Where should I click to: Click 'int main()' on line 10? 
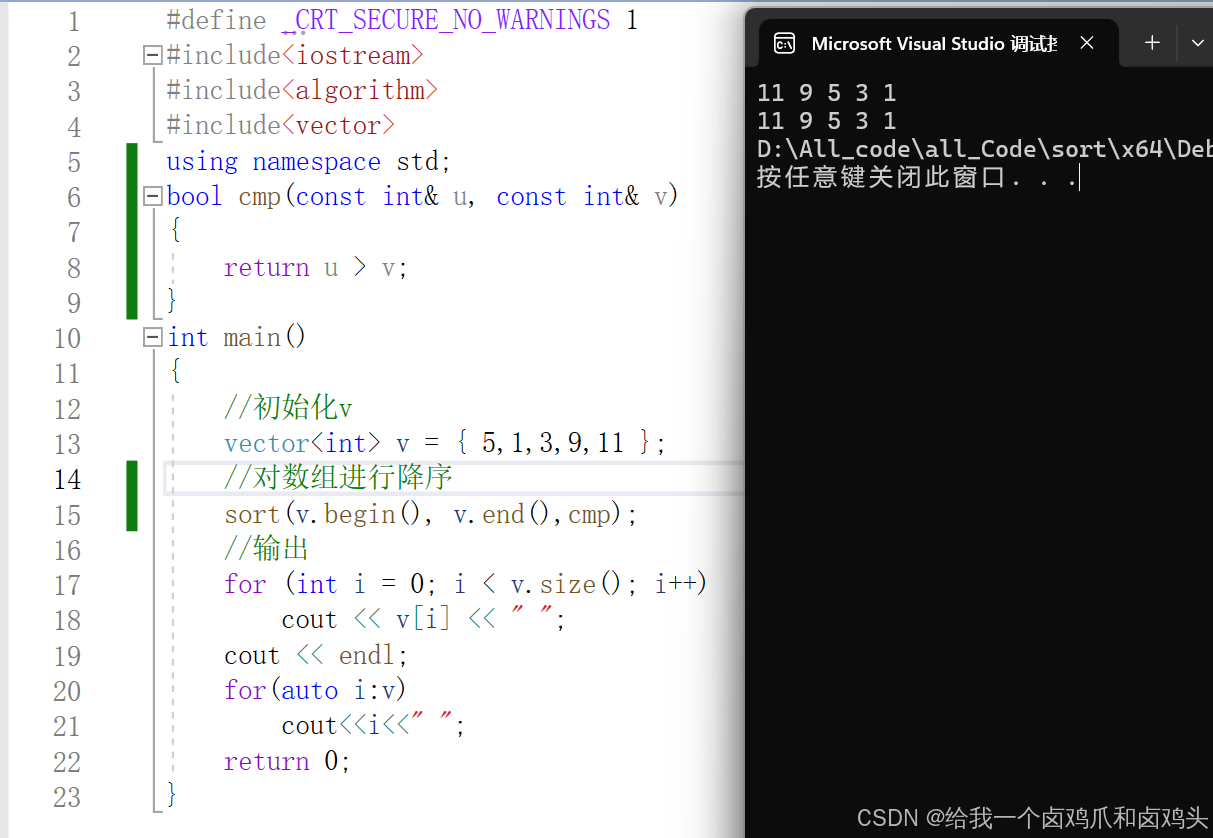pos(237,337)
